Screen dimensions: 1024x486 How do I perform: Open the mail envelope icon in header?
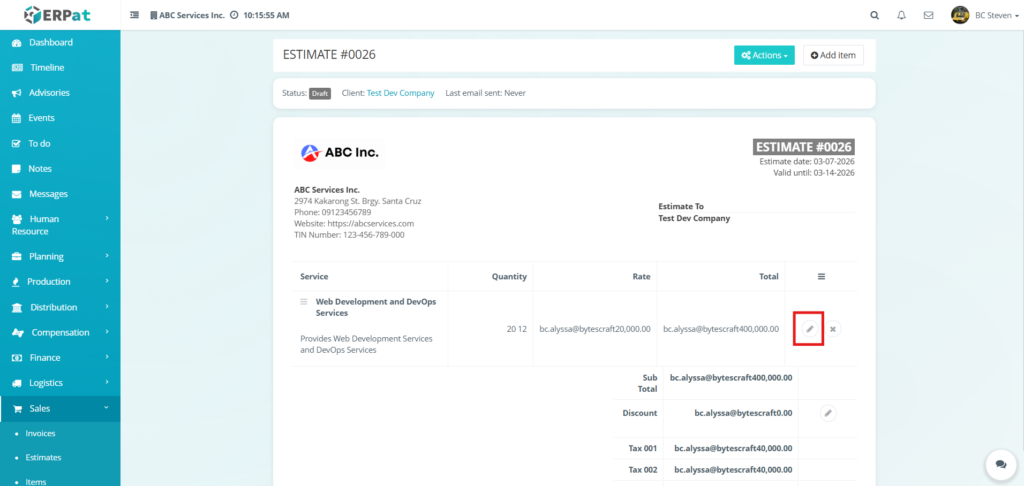928,16
